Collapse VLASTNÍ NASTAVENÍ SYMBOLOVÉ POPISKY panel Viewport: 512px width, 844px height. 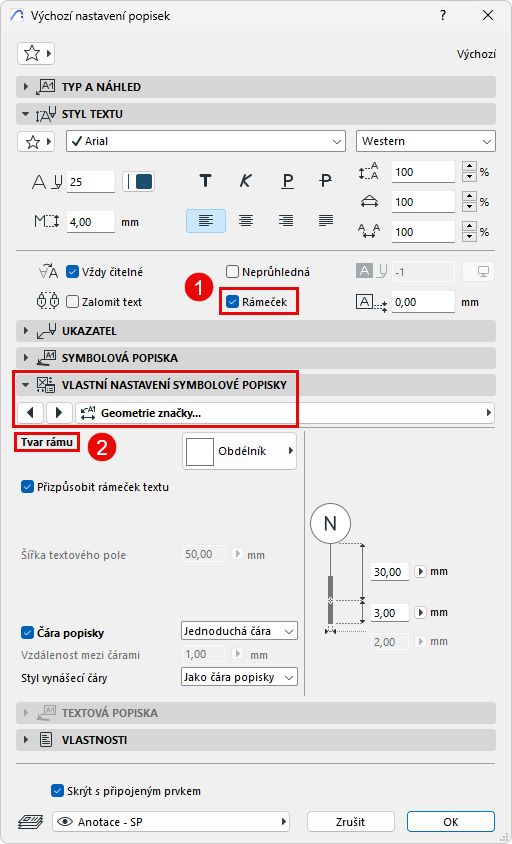pos(256,385)
